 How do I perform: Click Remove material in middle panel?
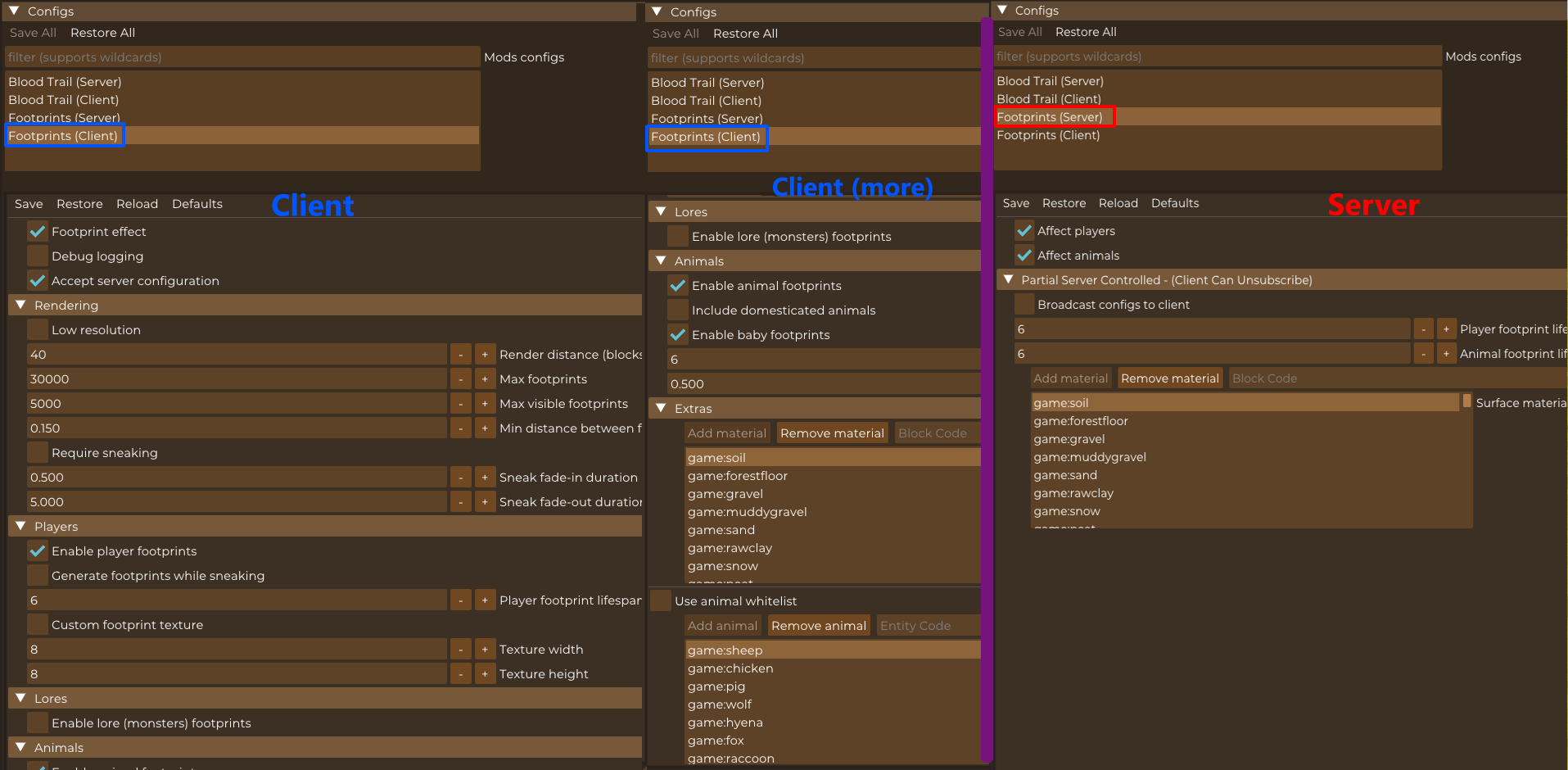pyautogui.click(x=832, y=433)
